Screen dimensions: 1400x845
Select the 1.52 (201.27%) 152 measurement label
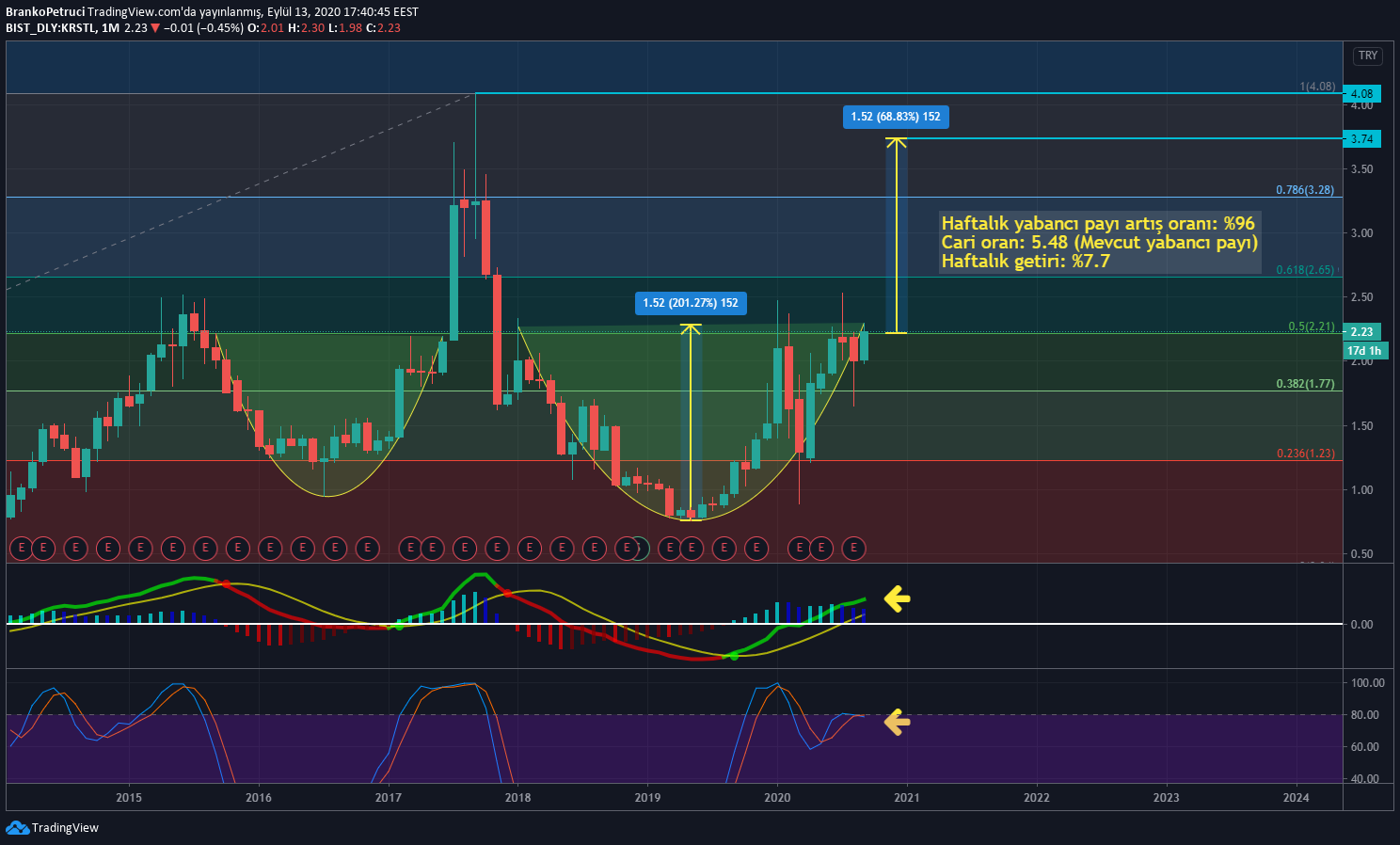click(x=691, y=303)
